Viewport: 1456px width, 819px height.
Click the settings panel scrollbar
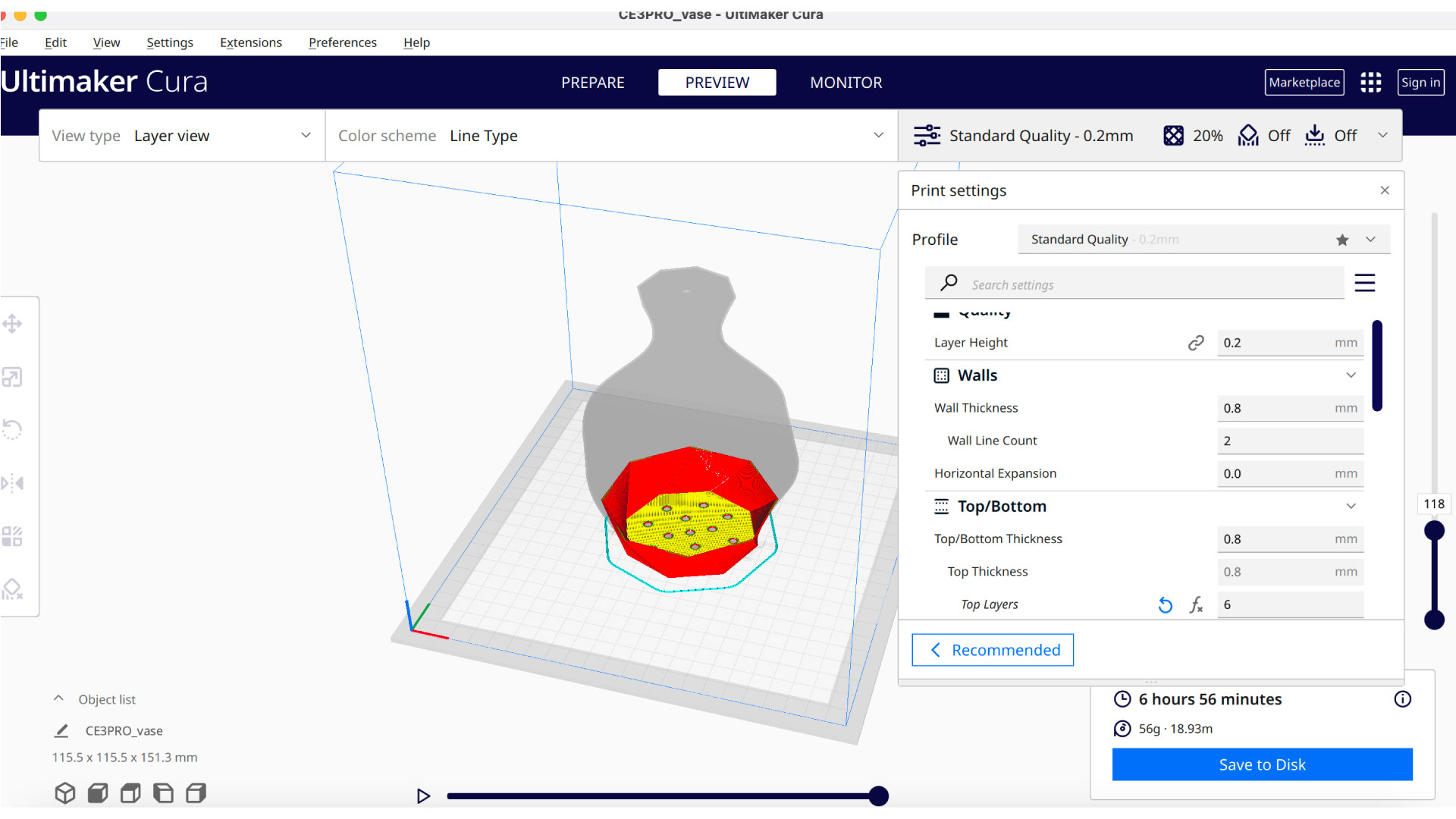pos(1377,366)
